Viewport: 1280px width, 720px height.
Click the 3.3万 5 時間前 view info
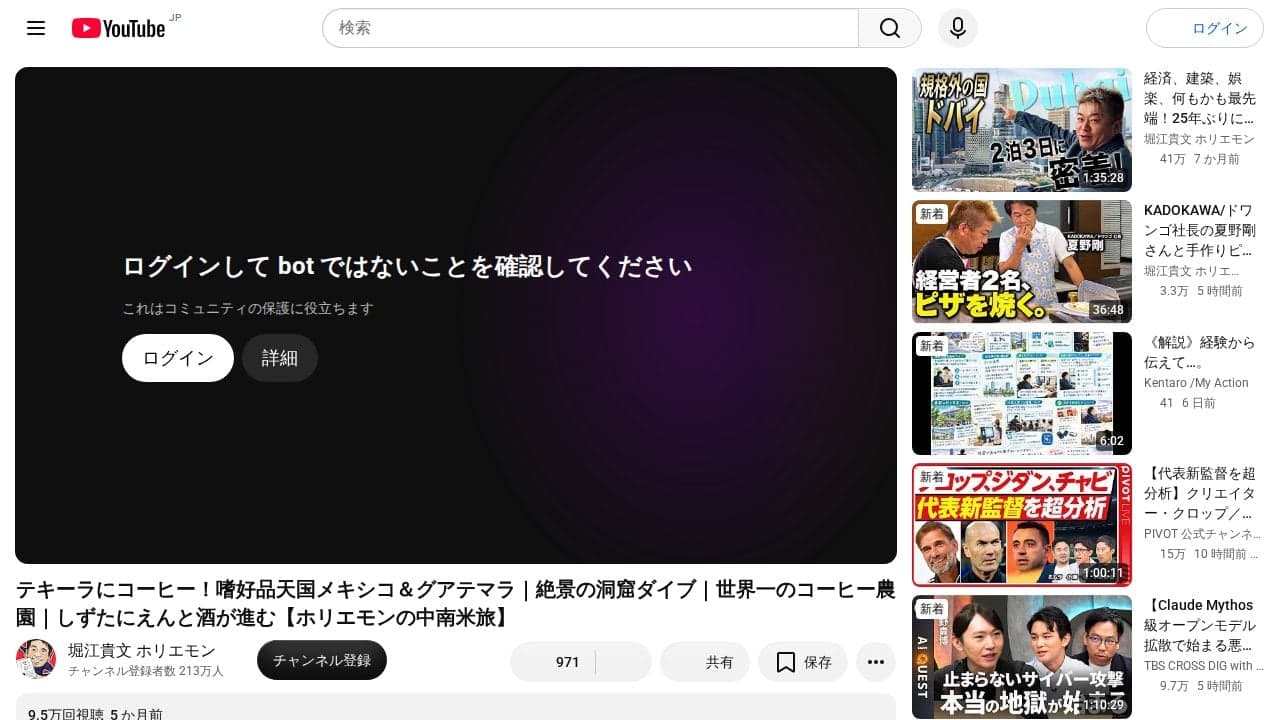point(1201,291)
